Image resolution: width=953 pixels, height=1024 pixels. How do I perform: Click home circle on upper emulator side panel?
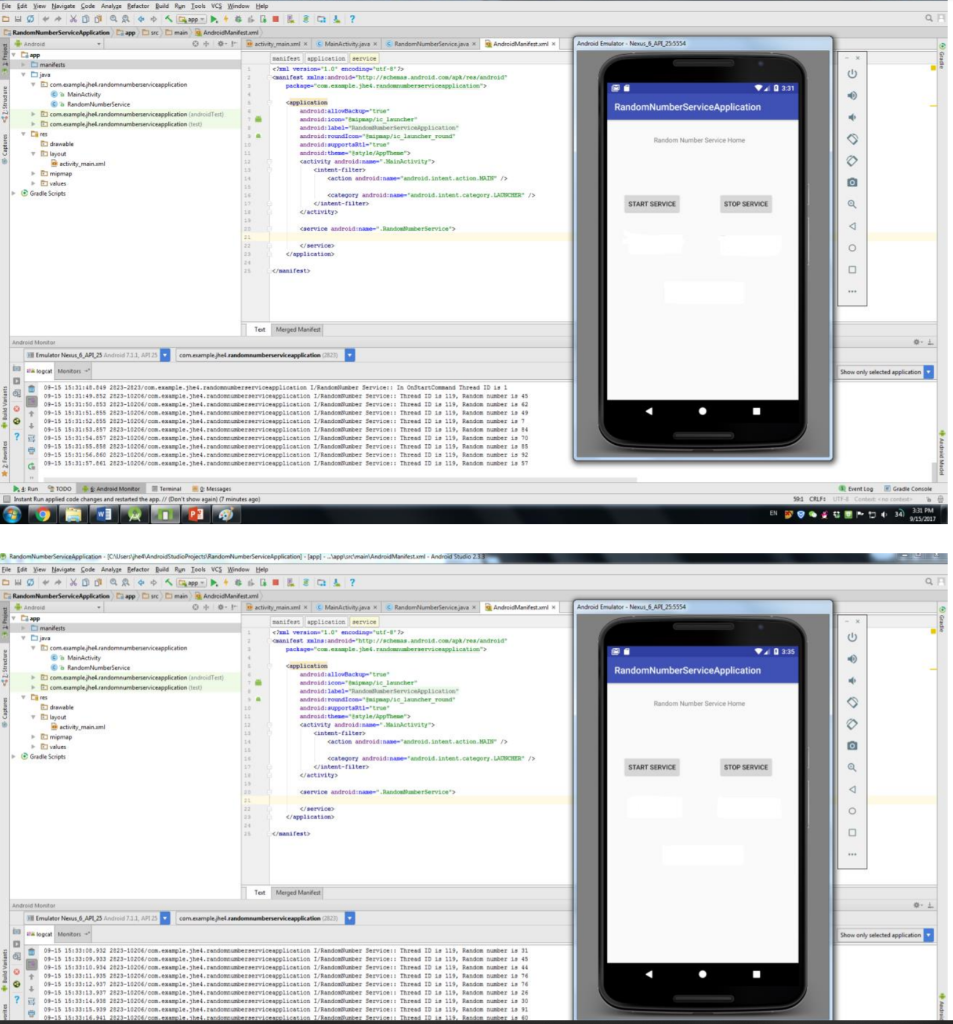point(852,248)
